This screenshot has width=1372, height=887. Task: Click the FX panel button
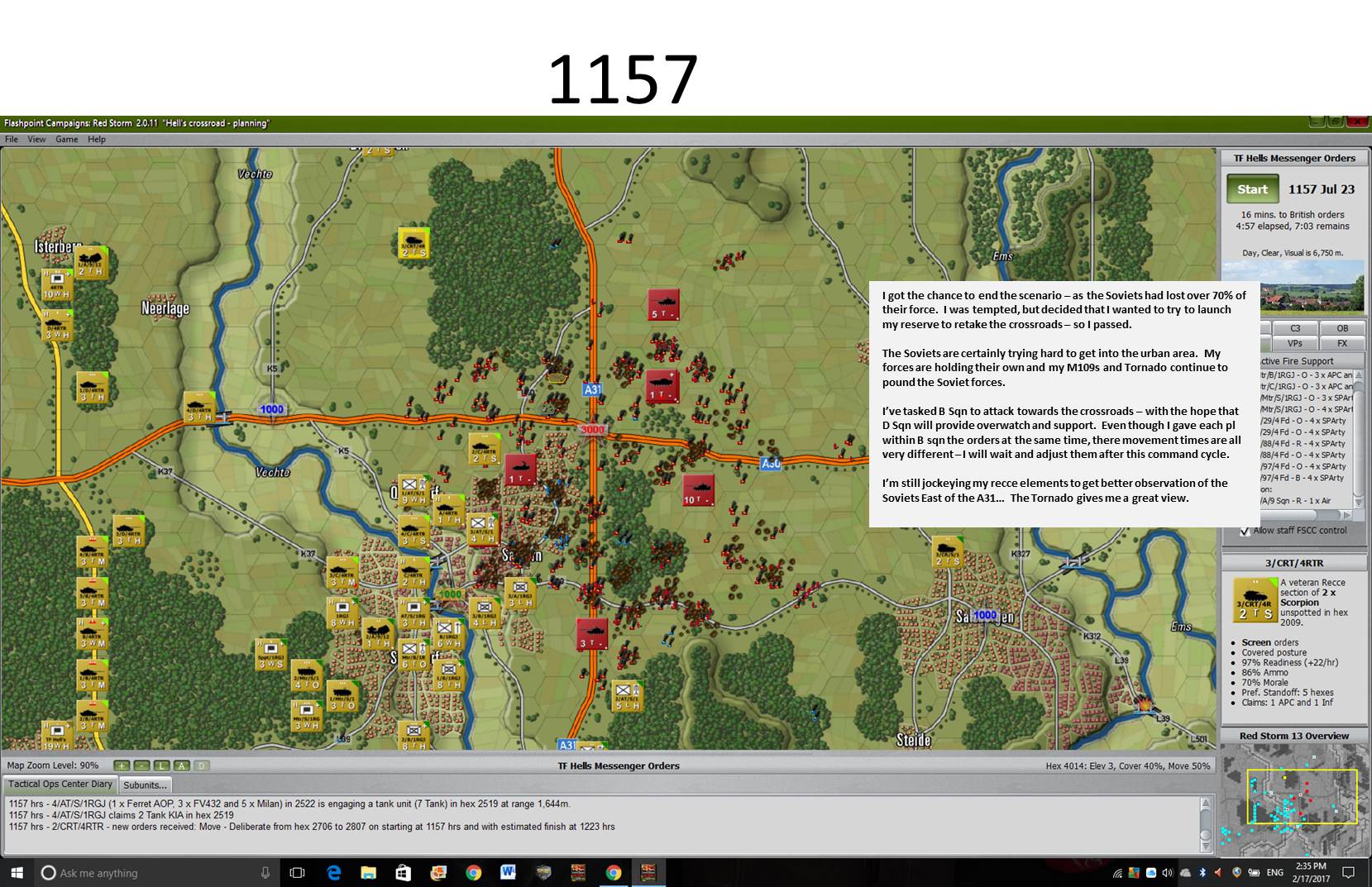(1342, 343)
